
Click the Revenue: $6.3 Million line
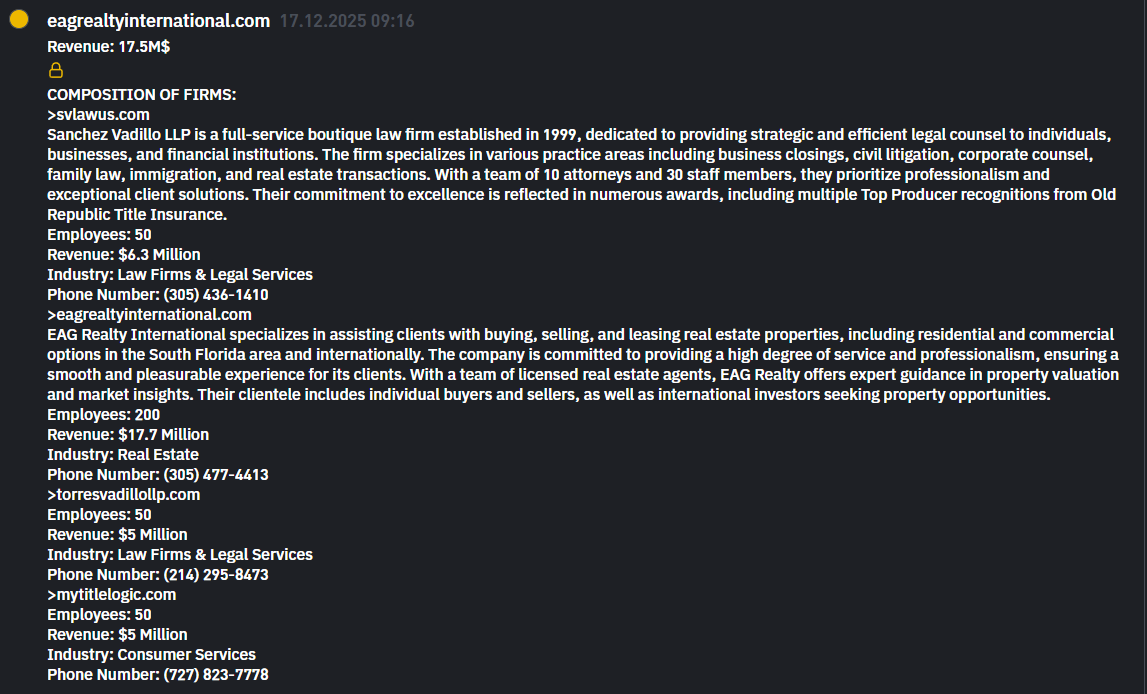point(123,255)
